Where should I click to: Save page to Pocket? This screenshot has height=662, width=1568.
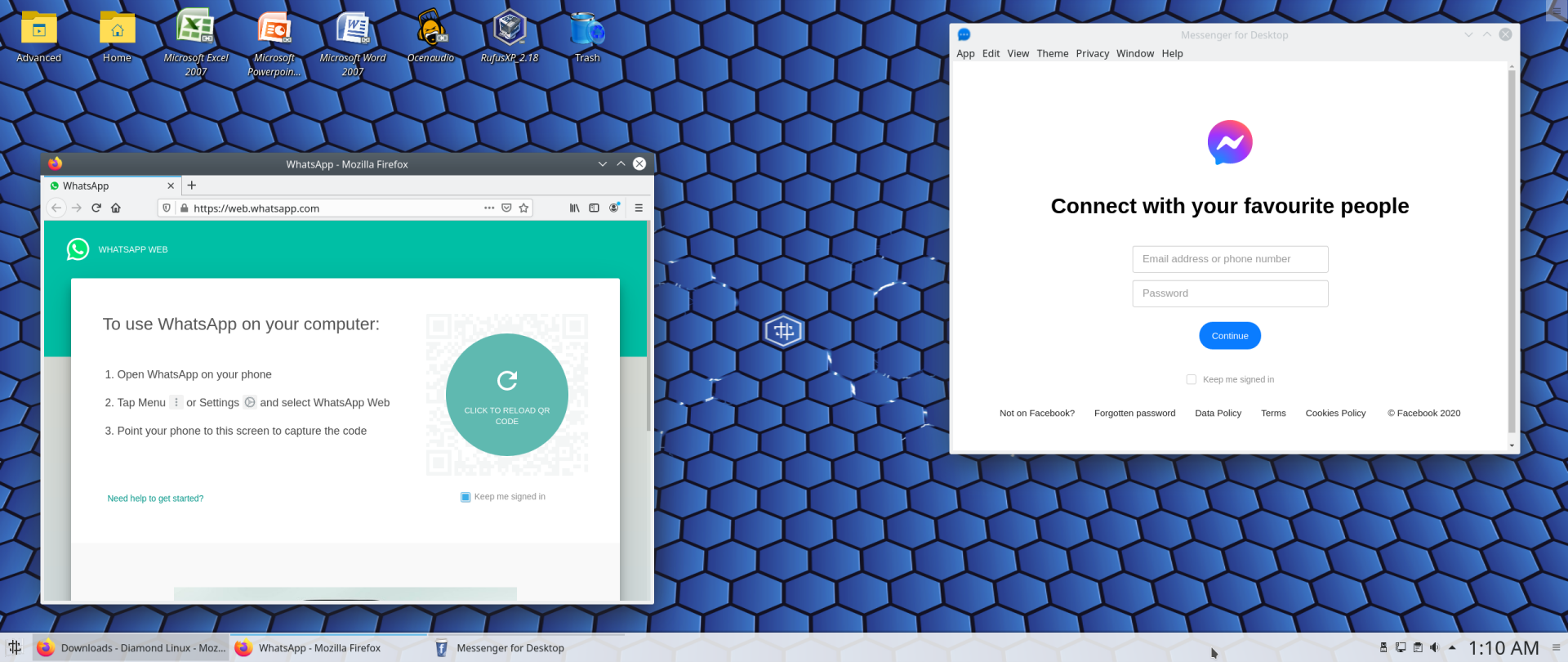[506, 208]
